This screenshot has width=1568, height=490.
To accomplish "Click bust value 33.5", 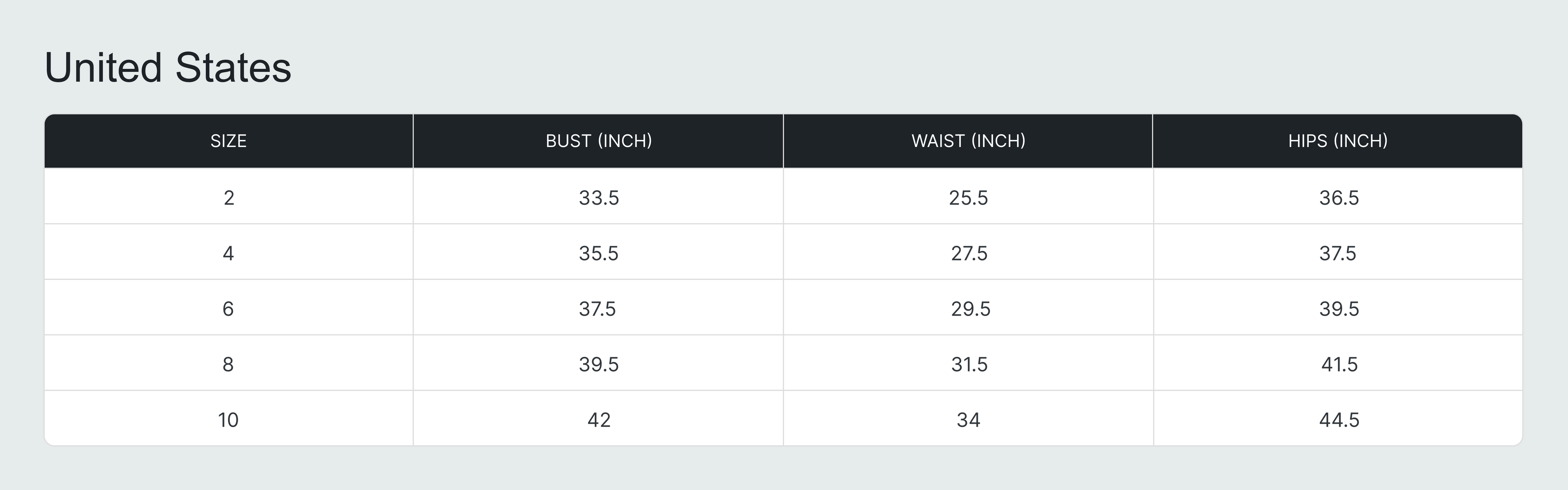I will coord(598,198).
